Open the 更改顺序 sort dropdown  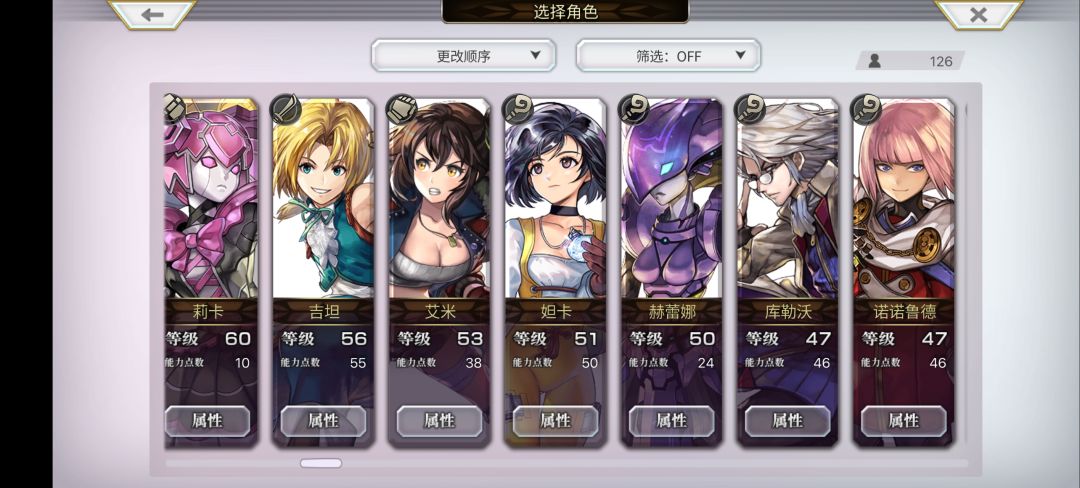coord(464,56)
